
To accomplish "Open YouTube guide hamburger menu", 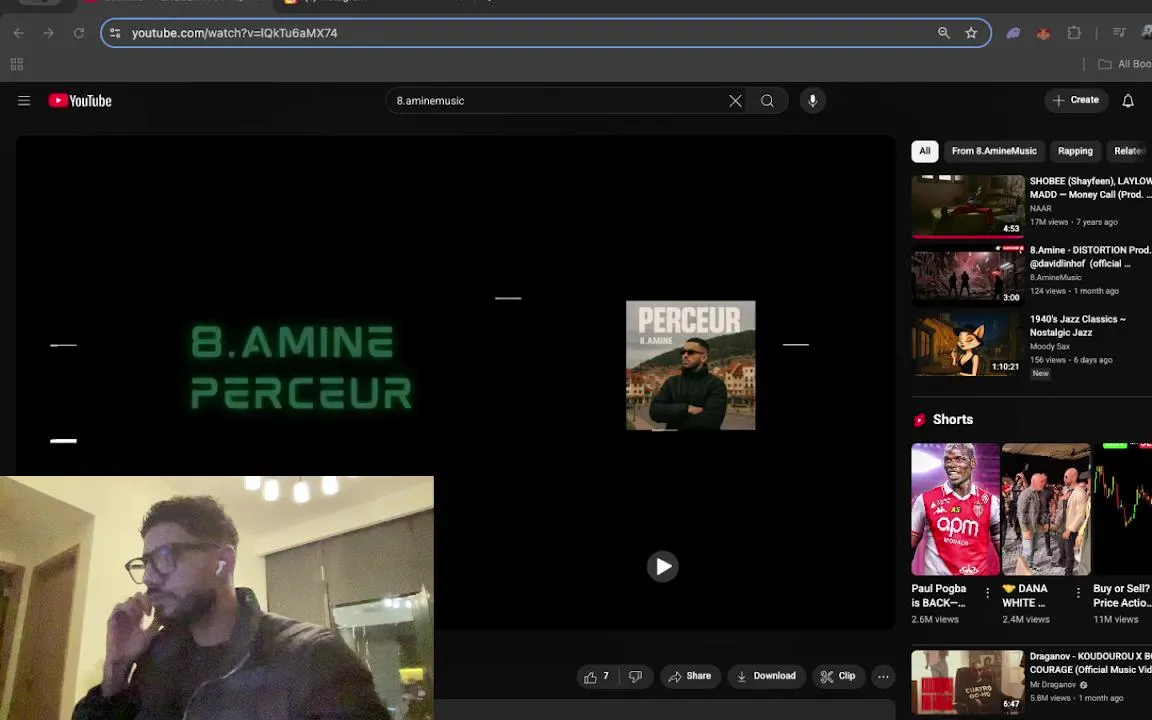I will (24, 101).
